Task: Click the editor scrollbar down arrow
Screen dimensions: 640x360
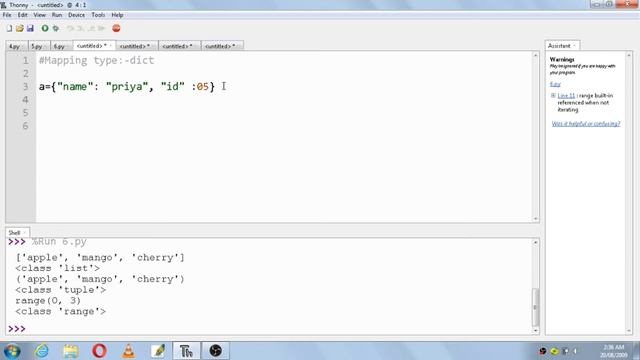Action: (536, 219)
